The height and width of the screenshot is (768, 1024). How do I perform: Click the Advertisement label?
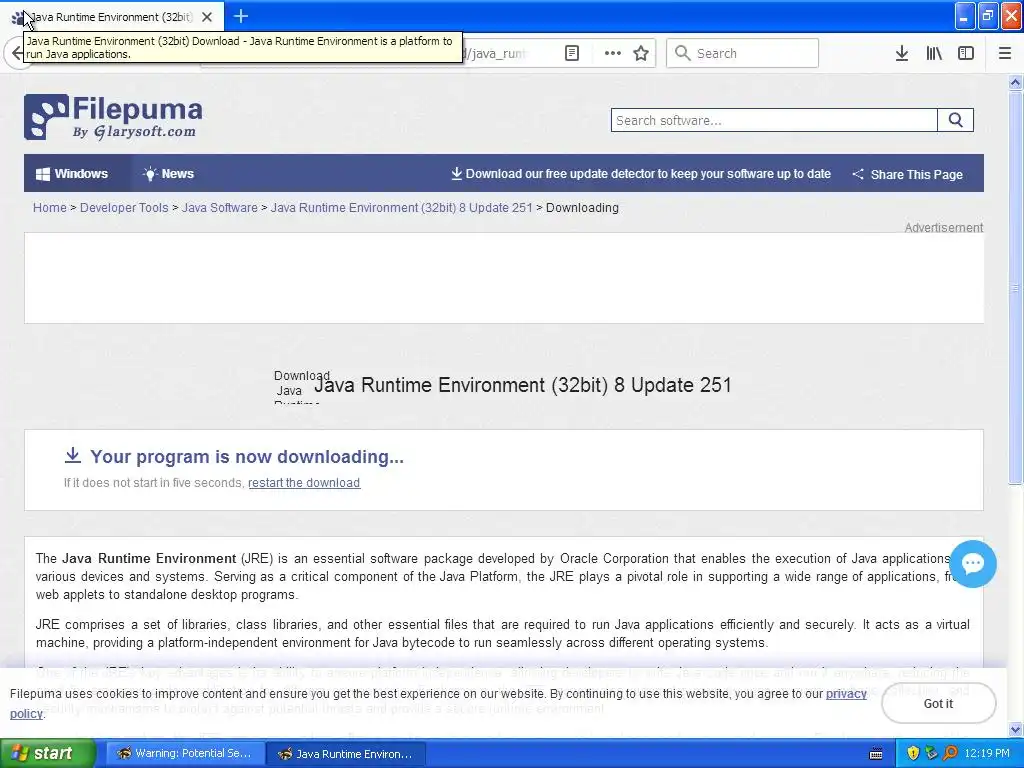point(943,227)
